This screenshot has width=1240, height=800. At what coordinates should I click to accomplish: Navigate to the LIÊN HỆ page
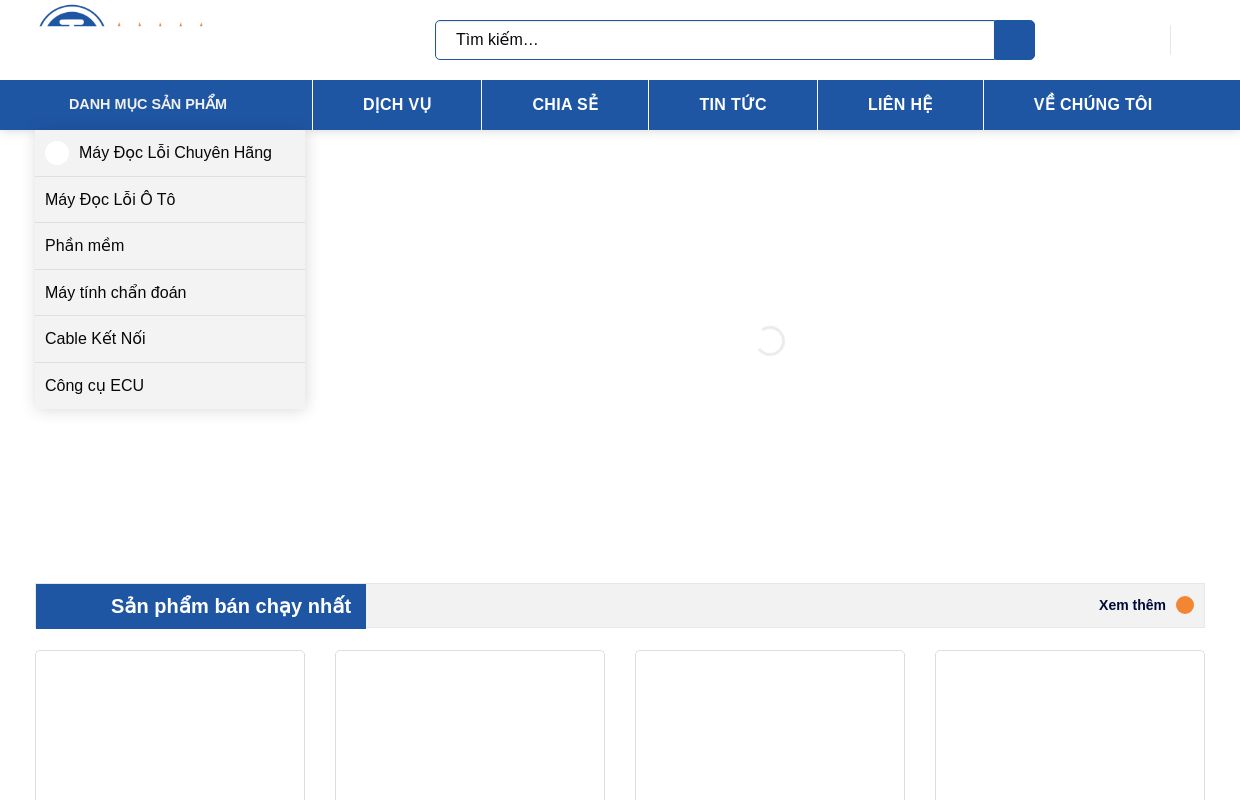tap(900, 105)
